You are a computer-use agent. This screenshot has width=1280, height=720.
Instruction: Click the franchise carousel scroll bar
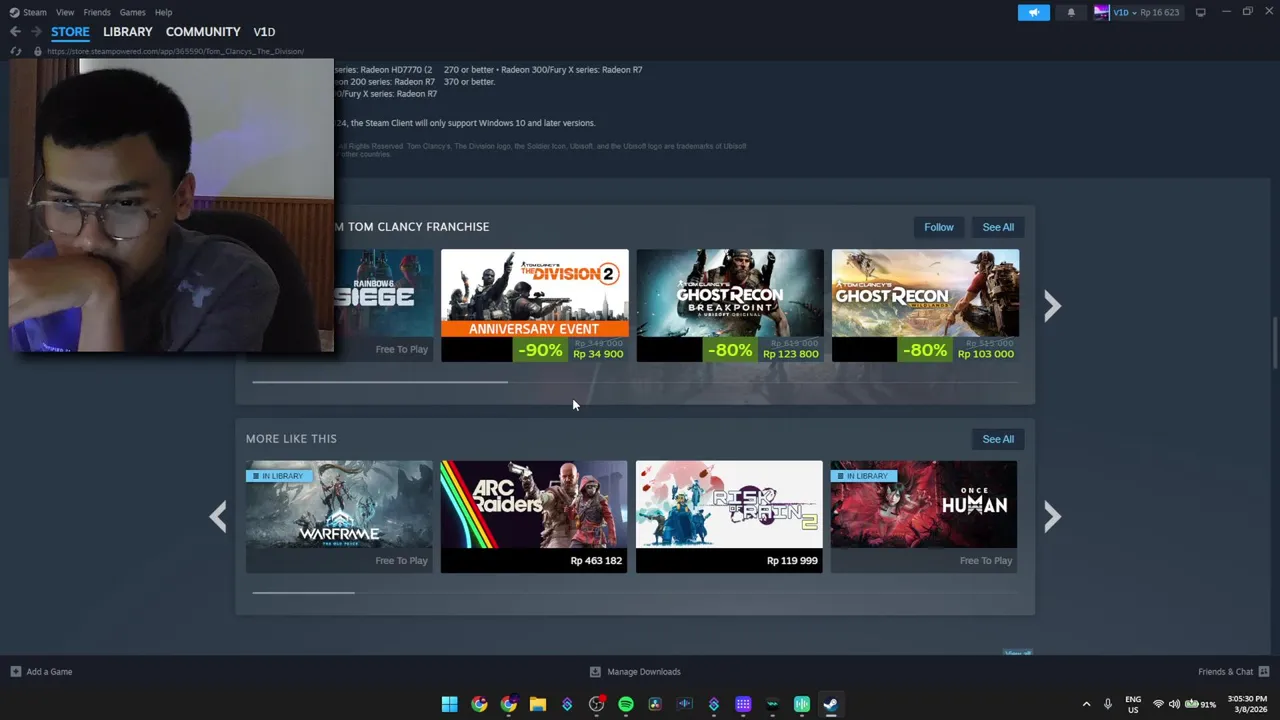pyautogui.click(x=380, y=382)
